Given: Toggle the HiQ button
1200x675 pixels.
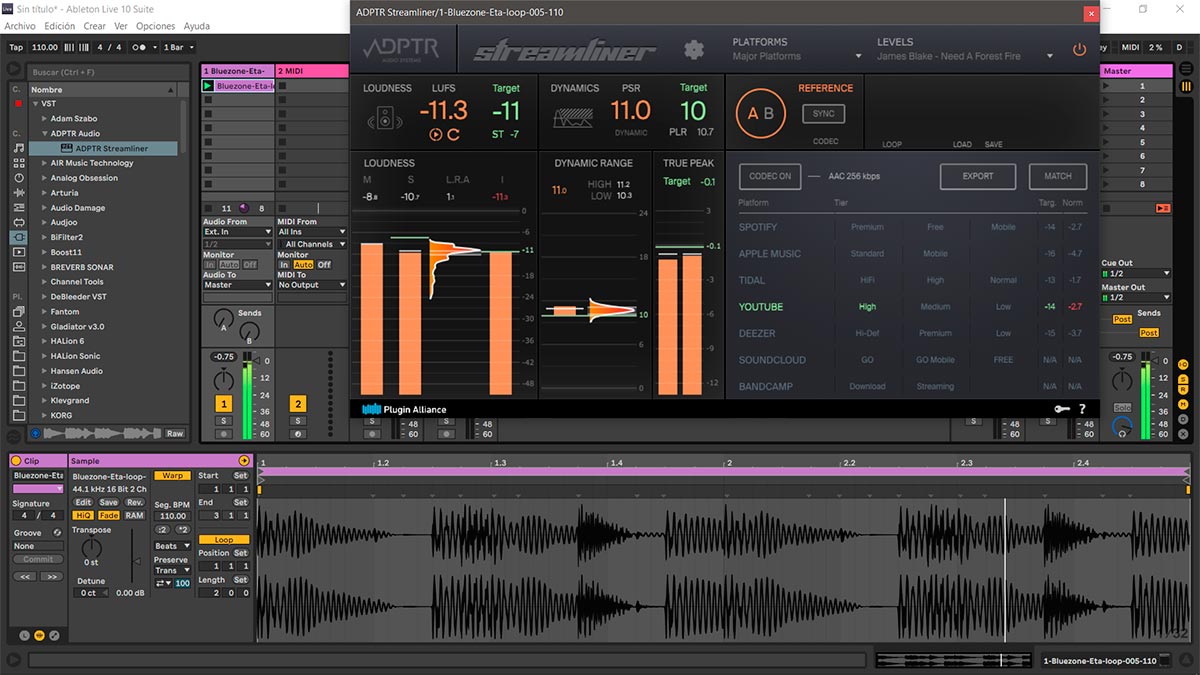Looking at the screenshot, I should (83, 516).
